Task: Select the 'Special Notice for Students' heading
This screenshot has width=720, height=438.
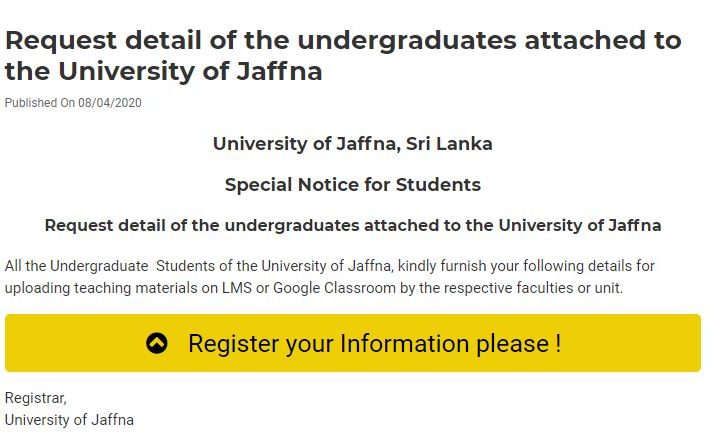Action: [353, 185]
